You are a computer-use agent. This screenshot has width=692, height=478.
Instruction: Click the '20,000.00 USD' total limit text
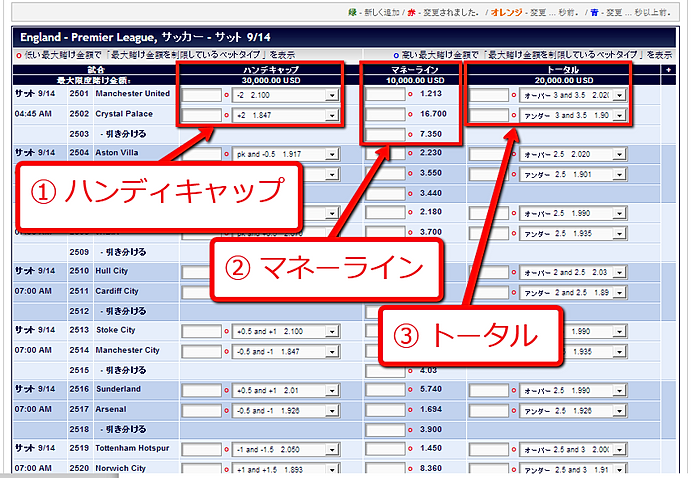564,81
